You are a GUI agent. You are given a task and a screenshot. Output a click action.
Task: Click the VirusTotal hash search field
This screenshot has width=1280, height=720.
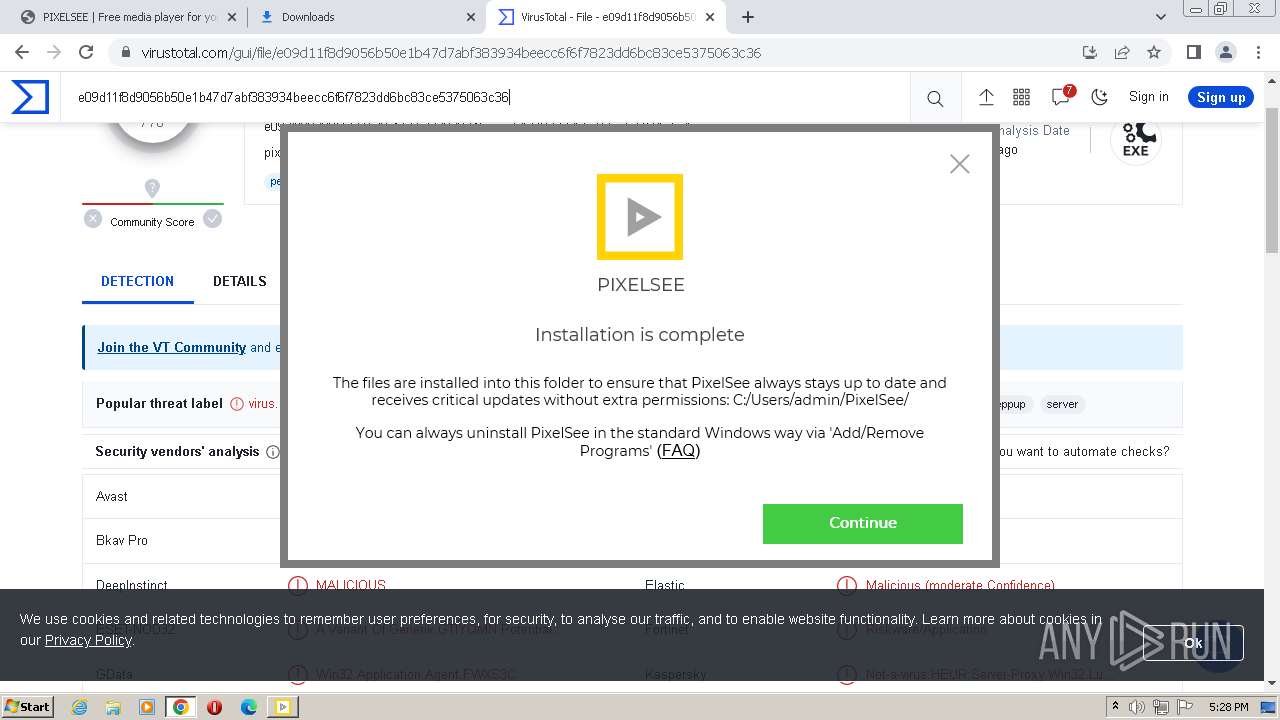pos(485,97)
